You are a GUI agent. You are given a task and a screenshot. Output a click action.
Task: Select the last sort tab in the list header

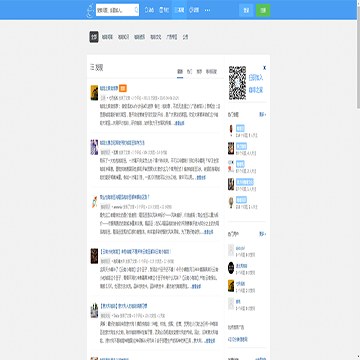click(211, 71)
